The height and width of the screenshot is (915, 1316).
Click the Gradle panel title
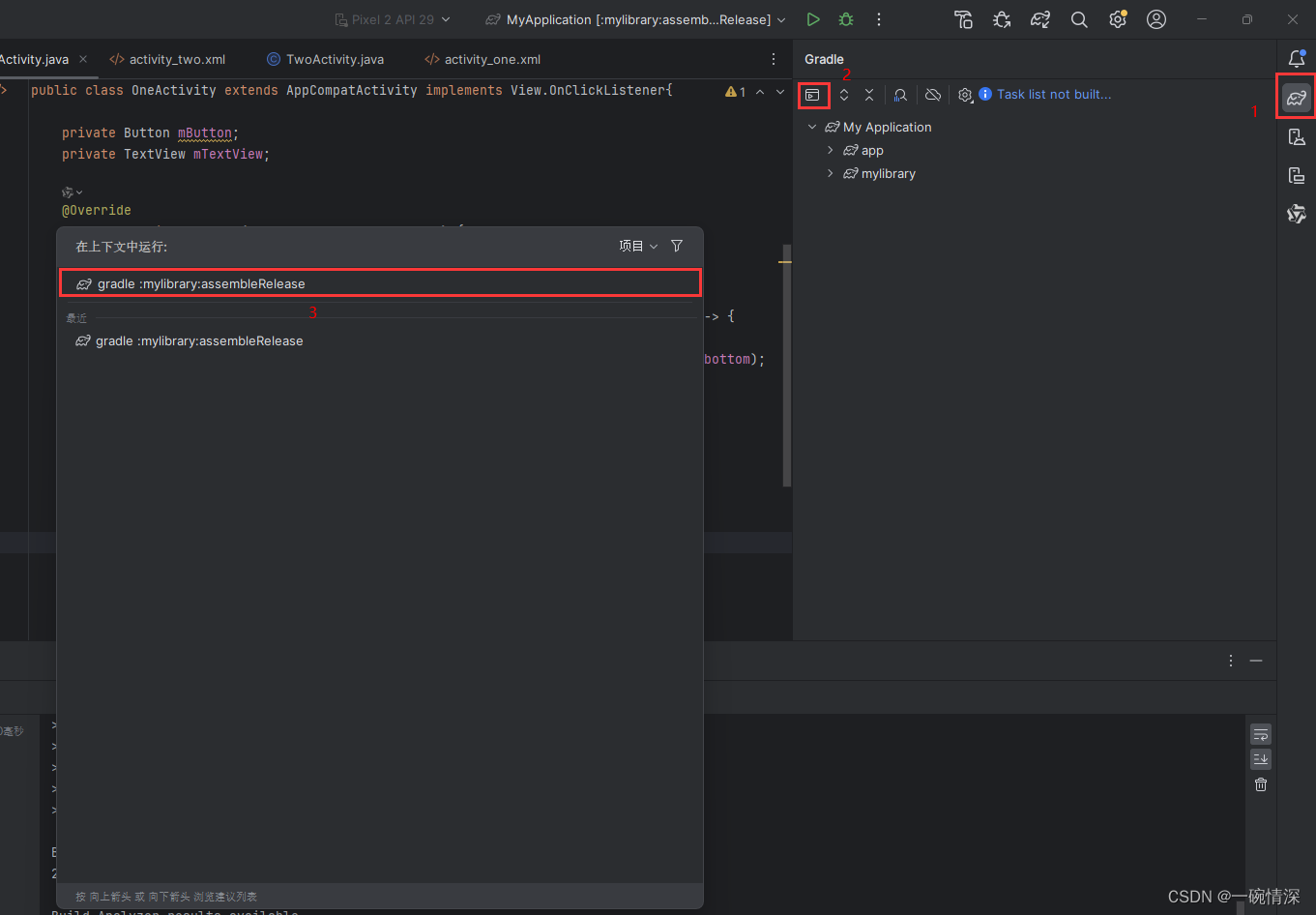(x=824, y=59)
